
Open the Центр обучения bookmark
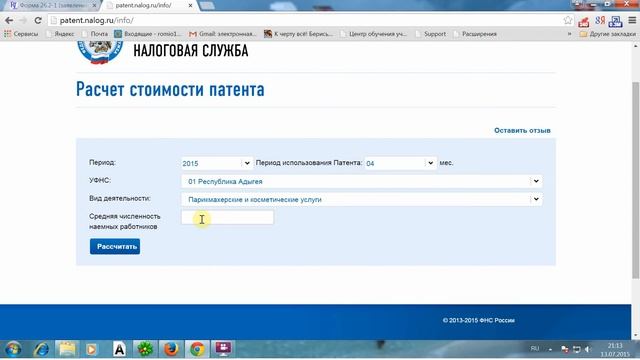pos(373,34)
